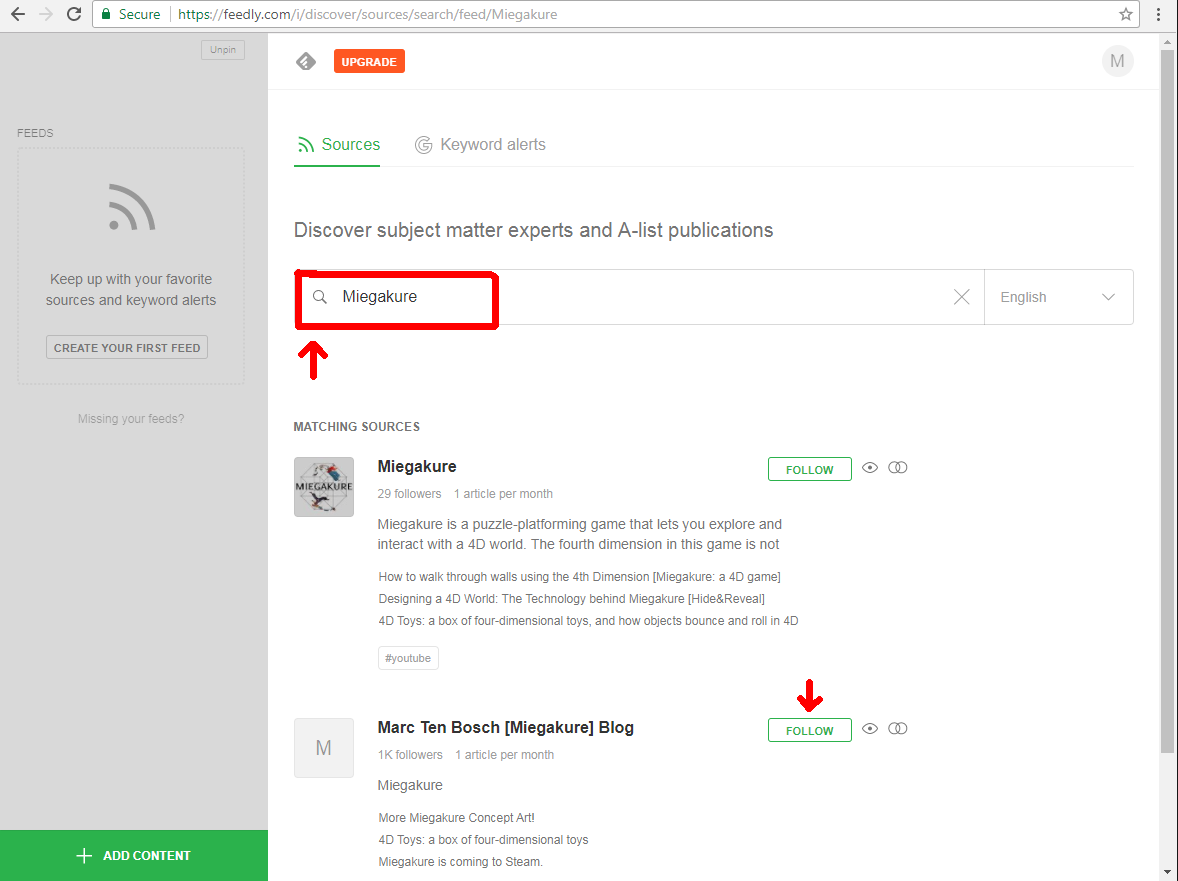Switch to the Sources tab
The image size is (1178, 881).
[337, 145]
